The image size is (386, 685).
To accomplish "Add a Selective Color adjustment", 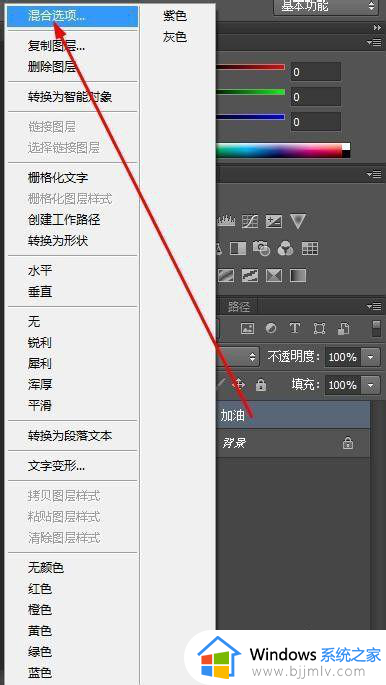I will tap(274, 276).
